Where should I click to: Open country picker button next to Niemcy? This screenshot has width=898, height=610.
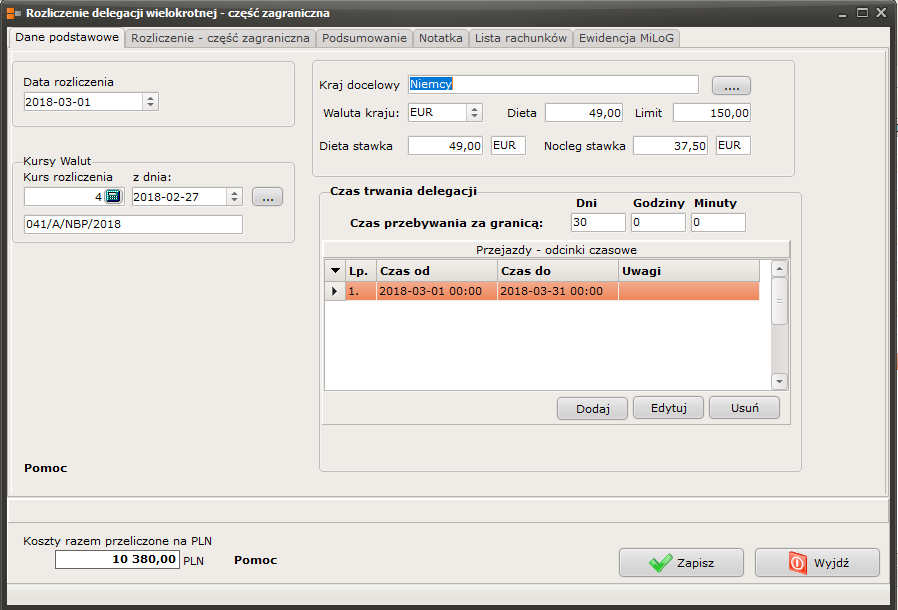point(731,86)
